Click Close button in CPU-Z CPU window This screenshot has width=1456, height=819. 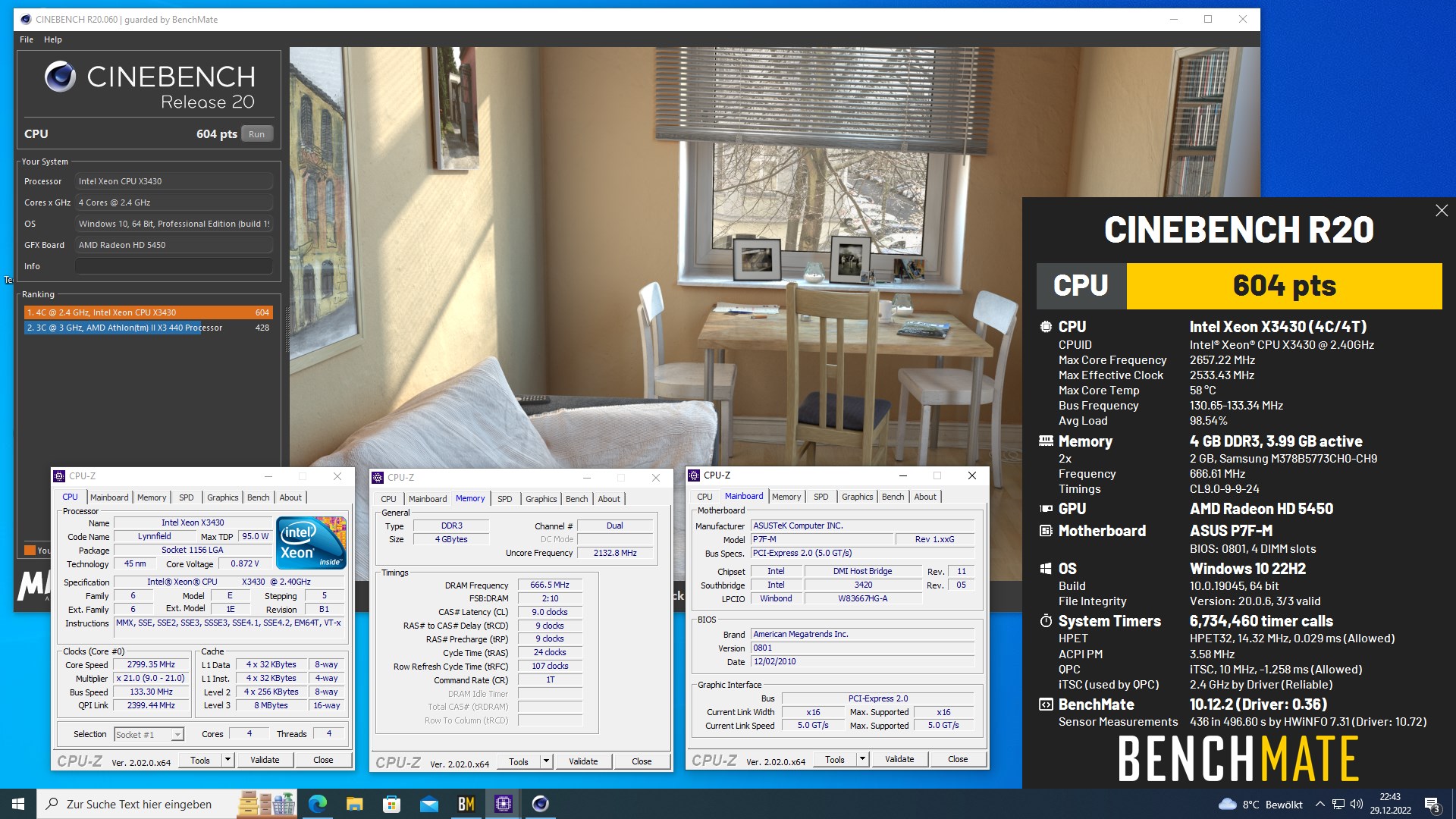[323, 760]
